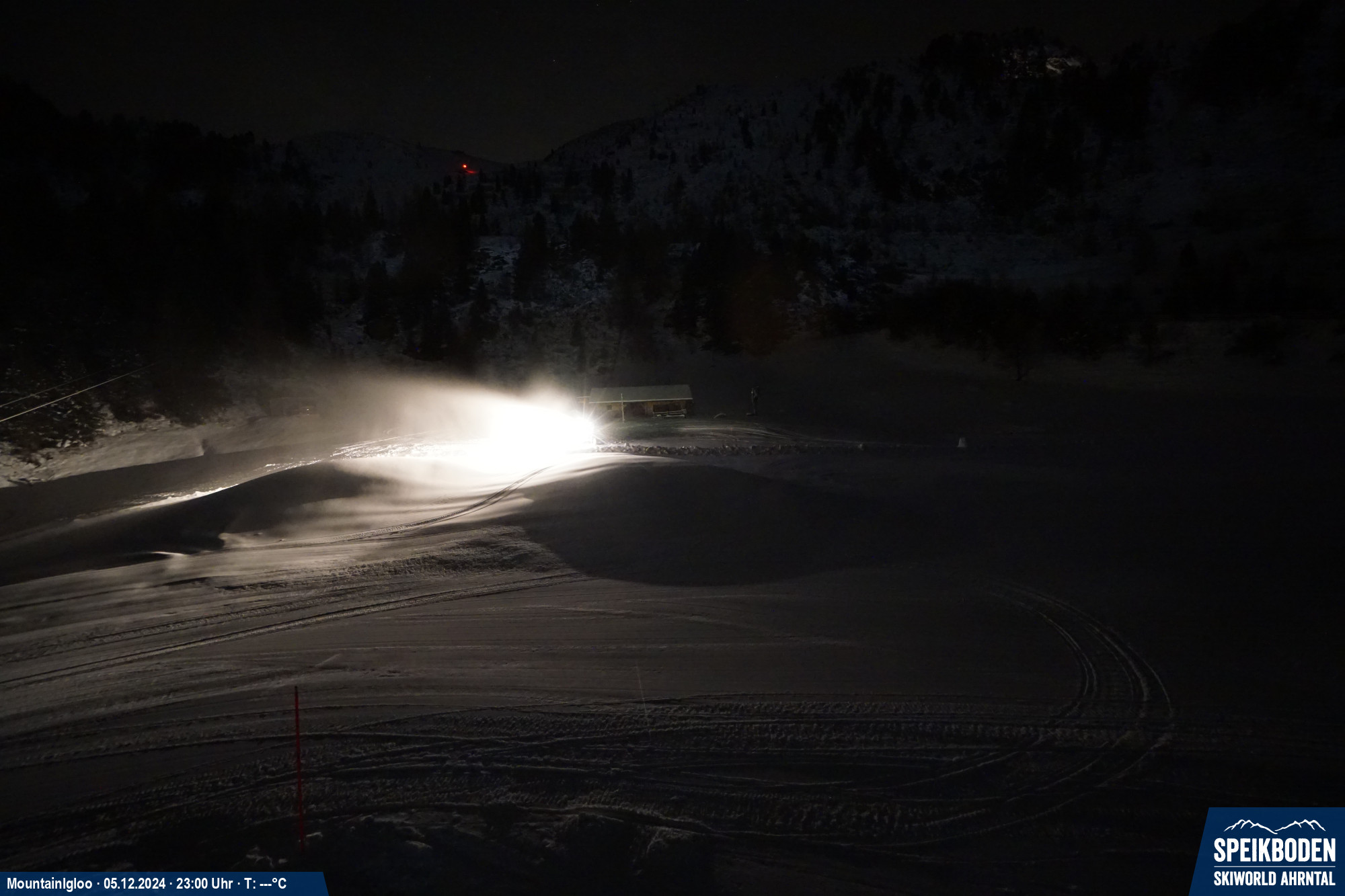Click the red light on distant mountain
This screenshot has width=1345, height=896.
(x=465, y=167)
